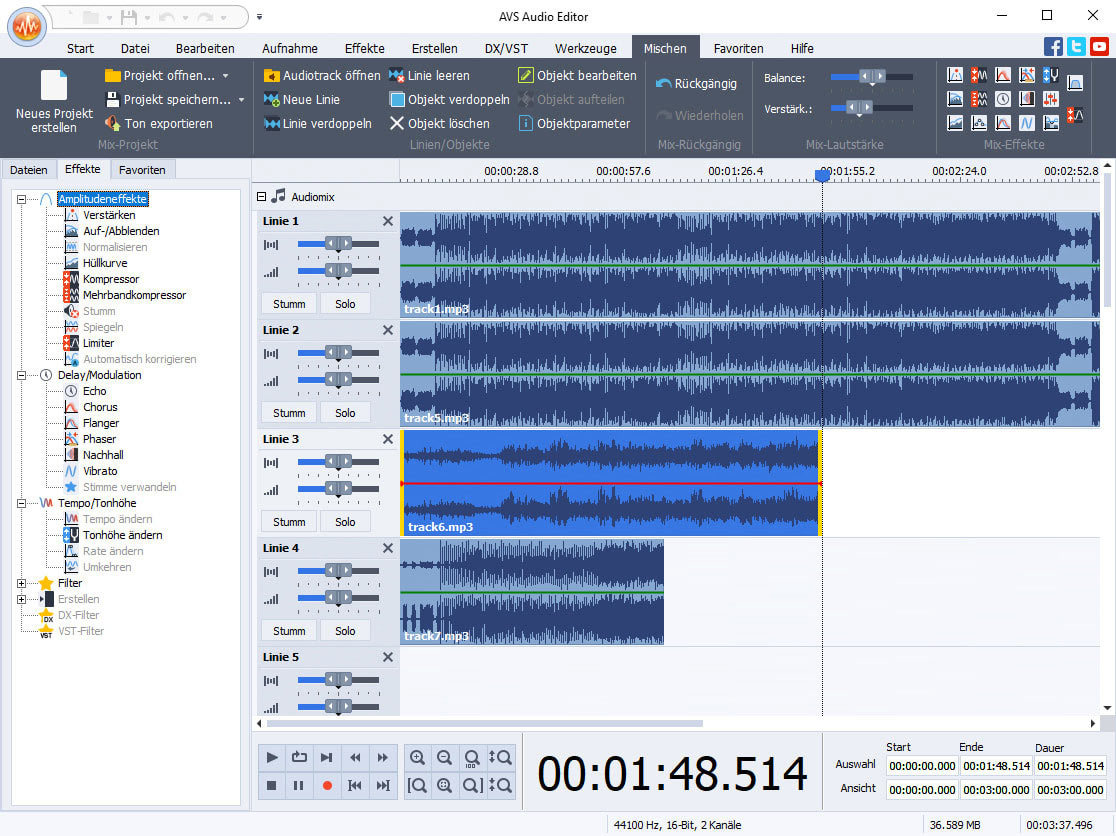
Task: Click the Ton exportieren icon
Action: point(112,123)
